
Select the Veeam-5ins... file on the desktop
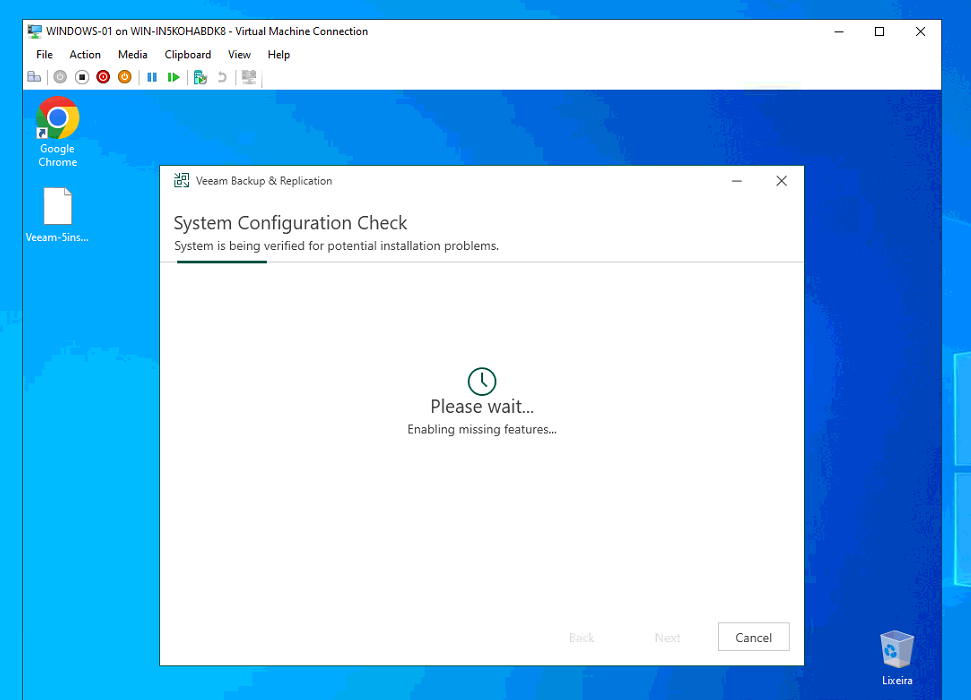pyautogui.click(x=58, y=215)
